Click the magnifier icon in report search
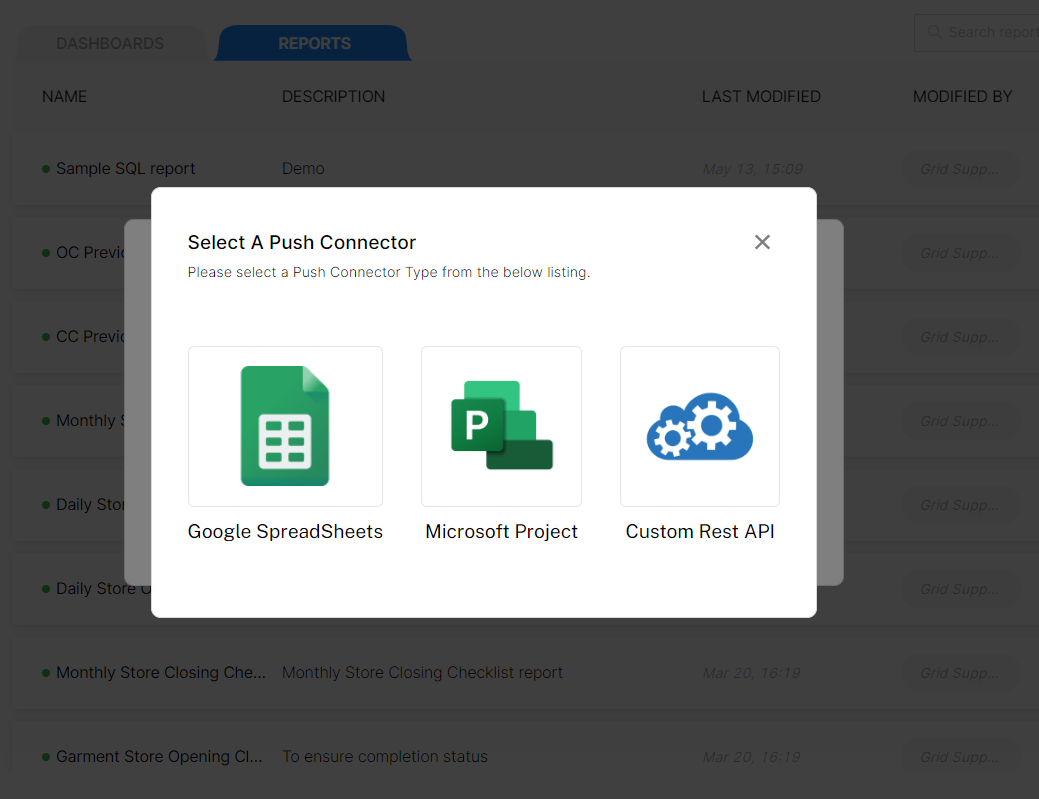The height and width of the screenshot is (799, 1039). tap(935, 33)
